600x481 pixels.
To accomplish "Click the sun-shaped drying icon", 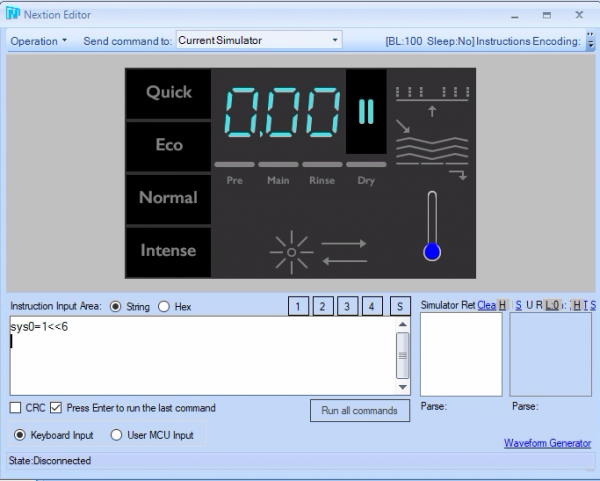I will click(292, 252).
